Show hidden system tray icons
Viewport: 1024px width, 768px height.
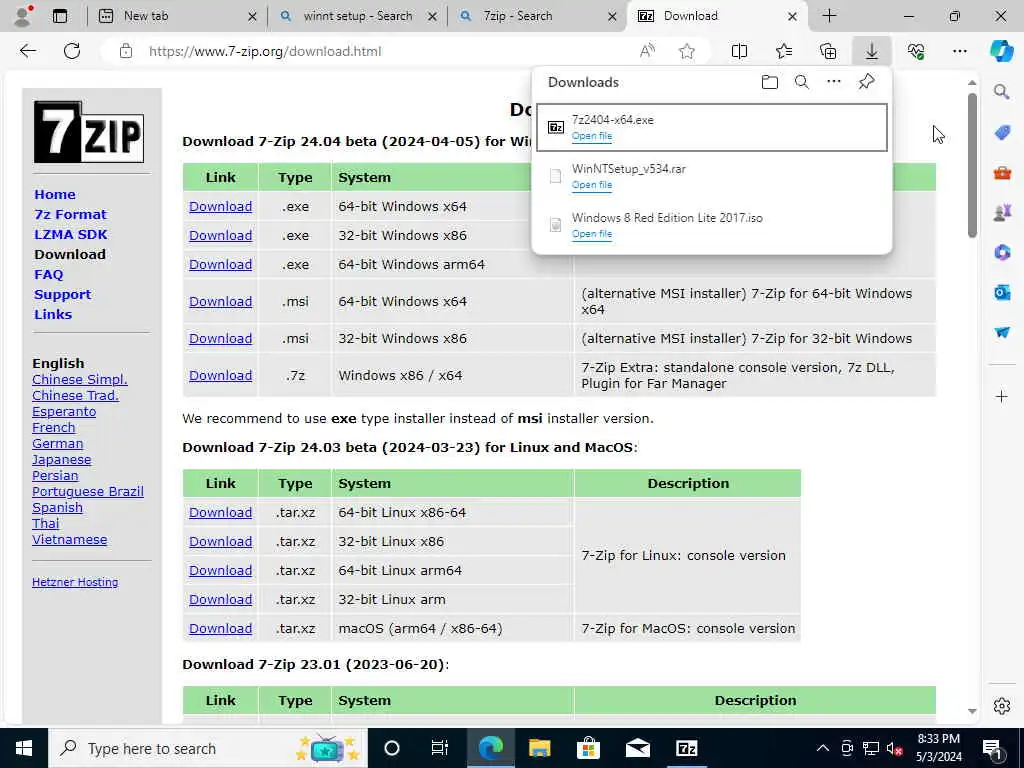click(x=822, y=748)
